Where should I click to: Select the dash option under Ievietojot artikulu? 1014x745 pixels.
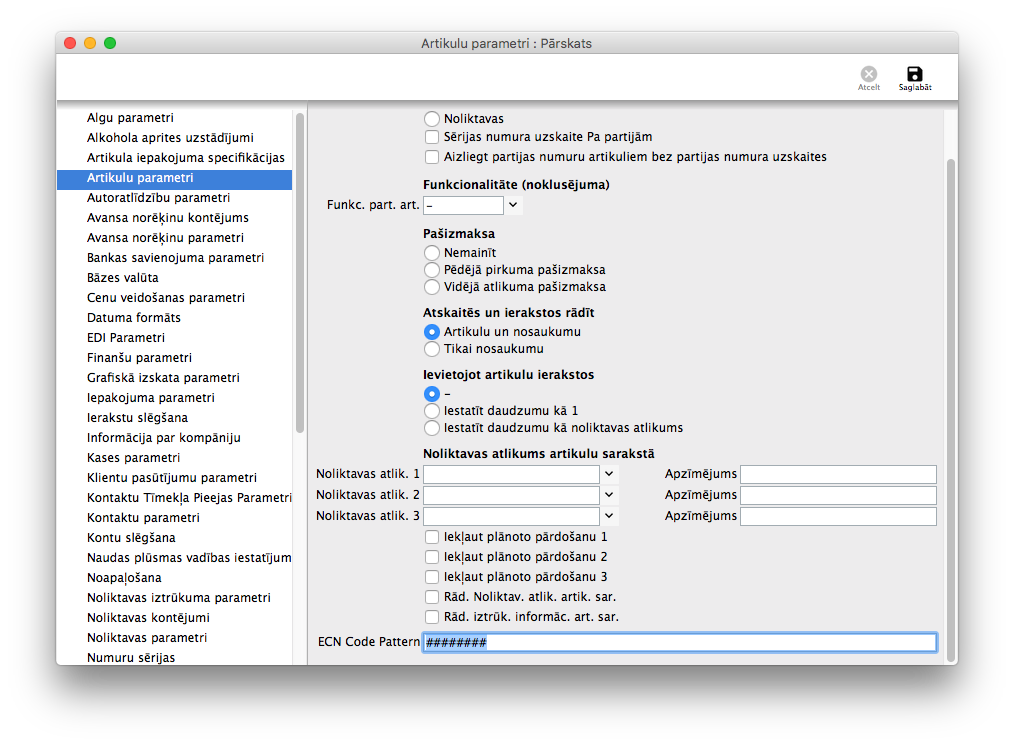point(432,394)
